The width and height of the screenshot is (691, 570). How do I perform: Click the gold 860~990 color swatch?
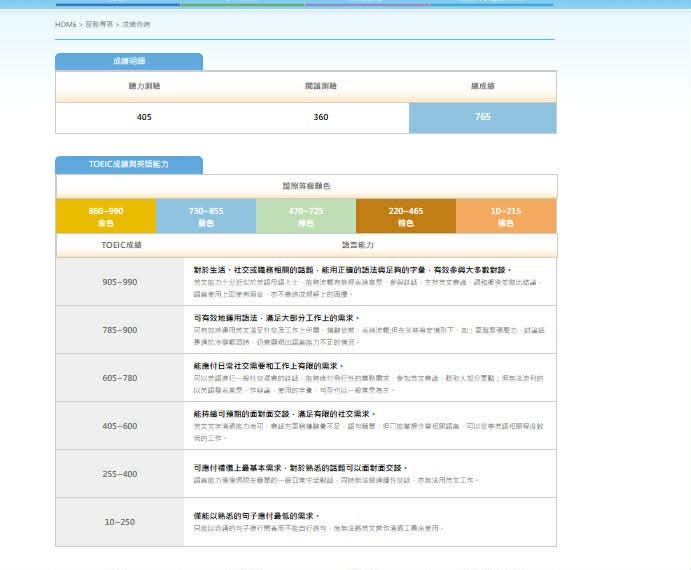pos(106,217)
